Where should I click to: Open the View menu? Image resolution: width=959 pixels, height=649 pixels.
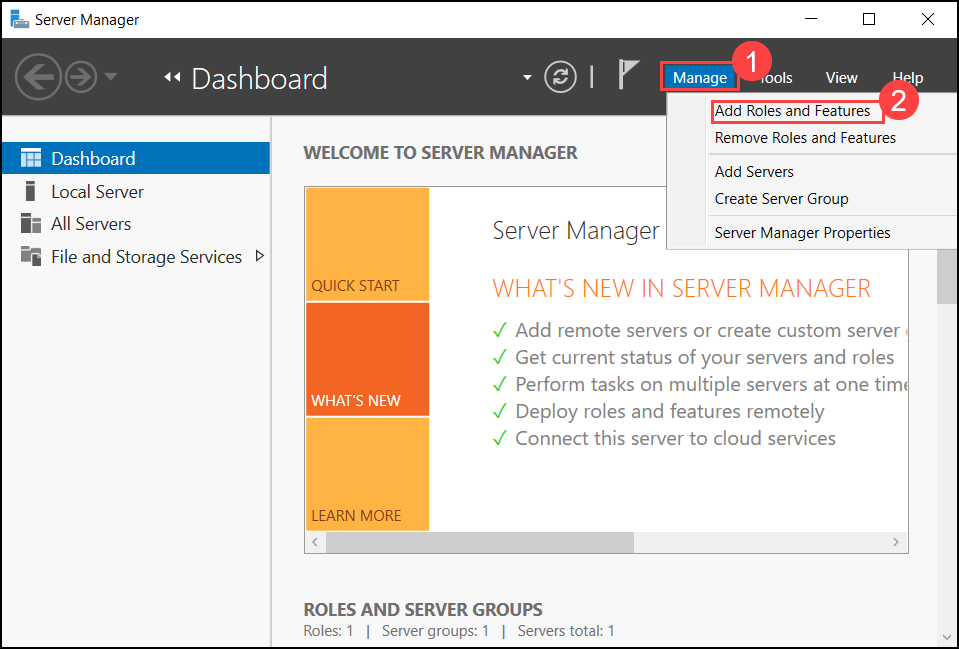coord(842,78)
